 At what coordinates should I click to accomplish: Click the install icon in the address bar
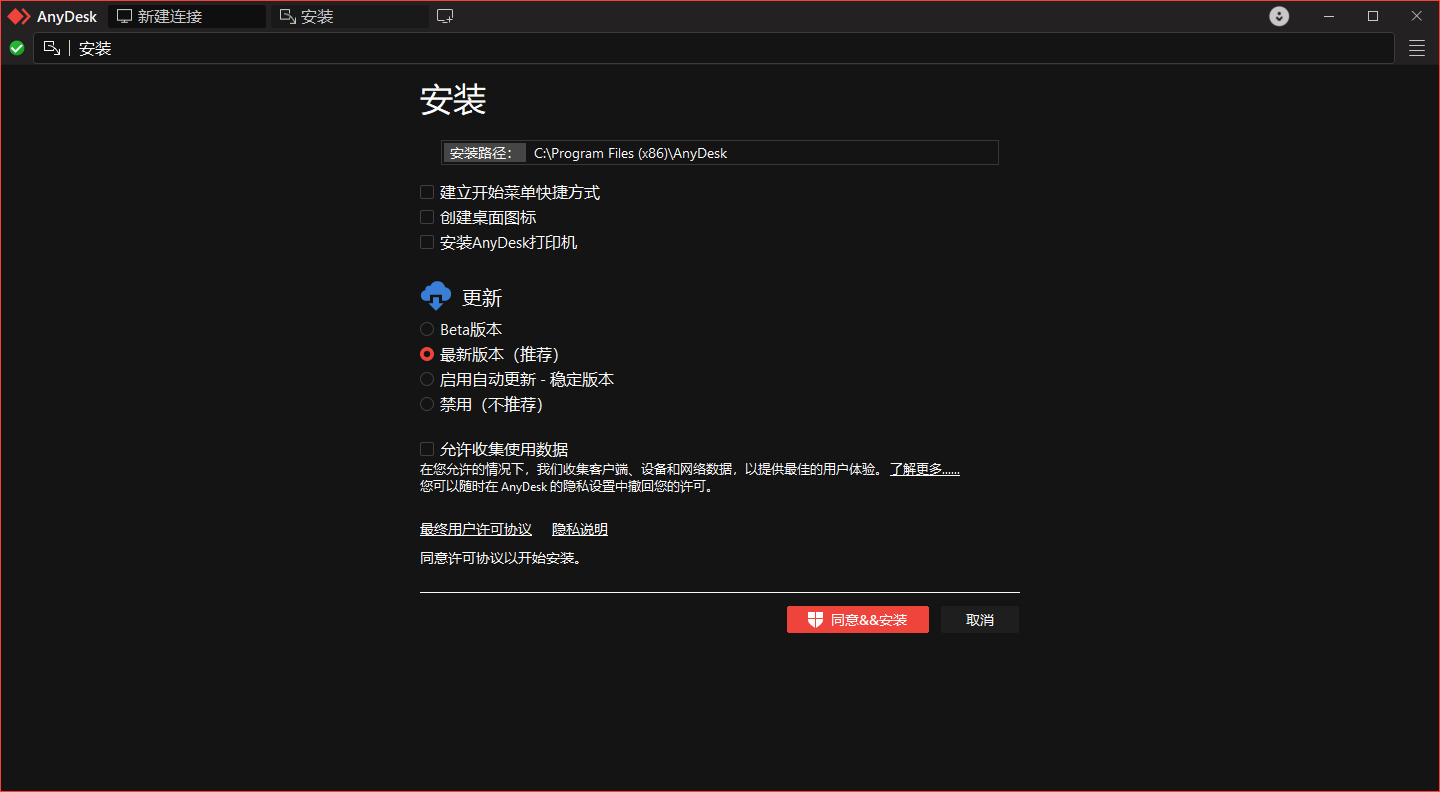point(52,48)
